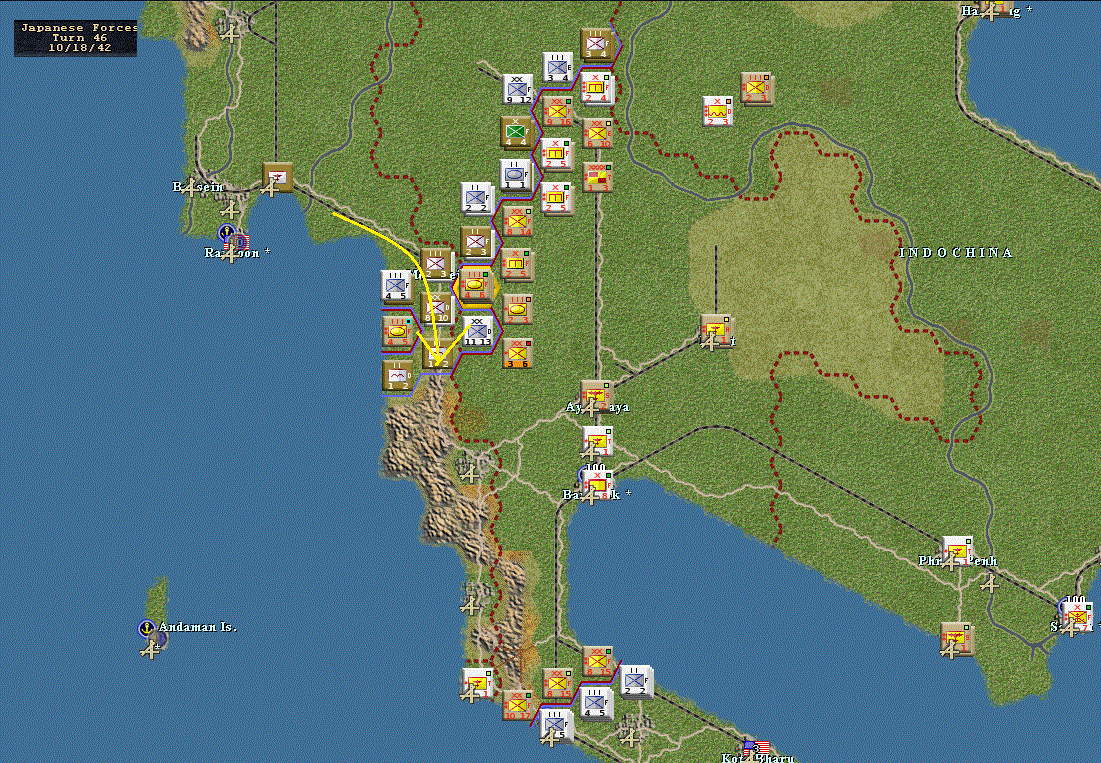The image size is (1101, 763).
Task: Select the green brigade unit 4-4
Action: (x=516, y=131)
